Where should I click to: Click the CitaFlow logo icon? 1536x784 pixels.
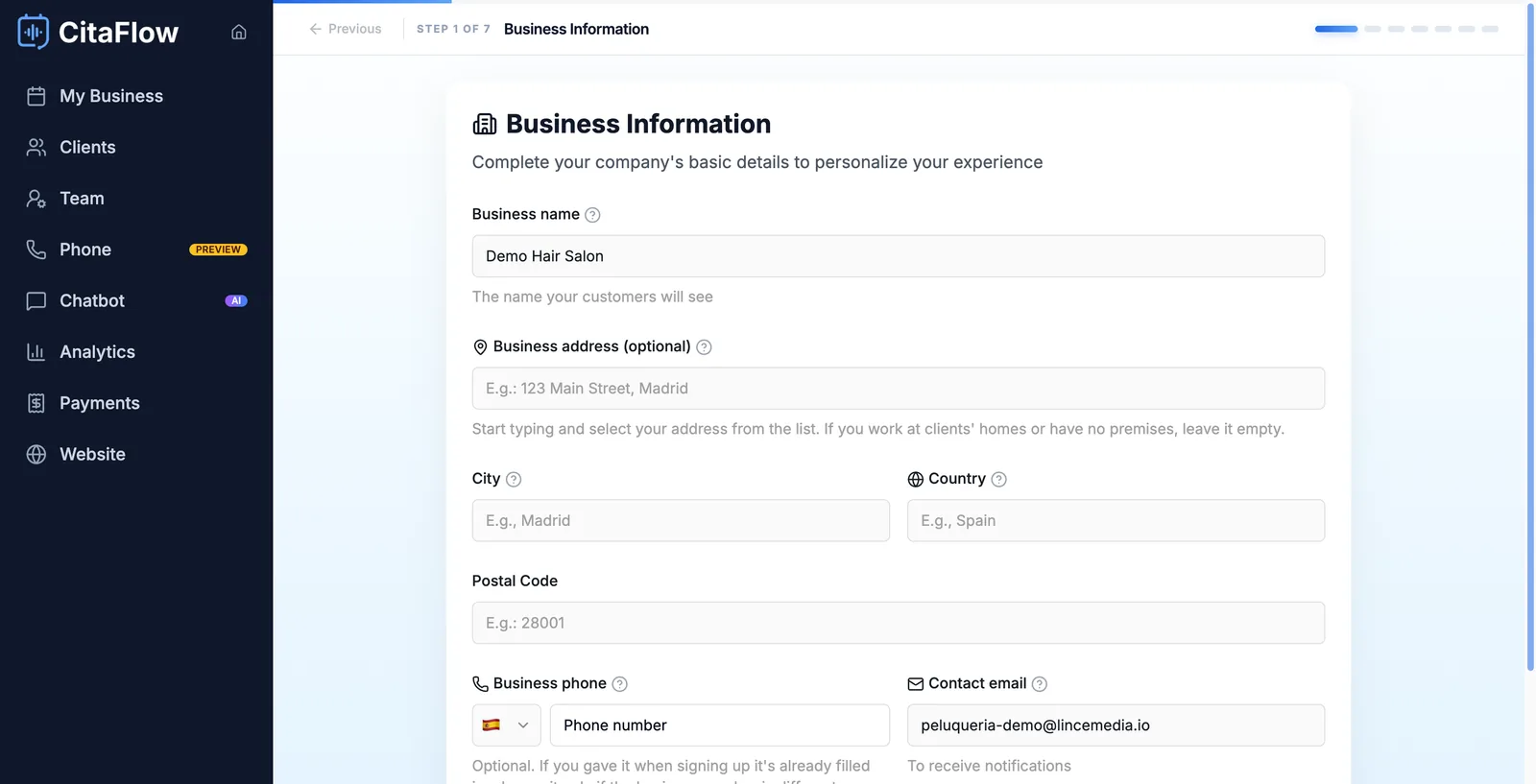[x=34, y=32]
